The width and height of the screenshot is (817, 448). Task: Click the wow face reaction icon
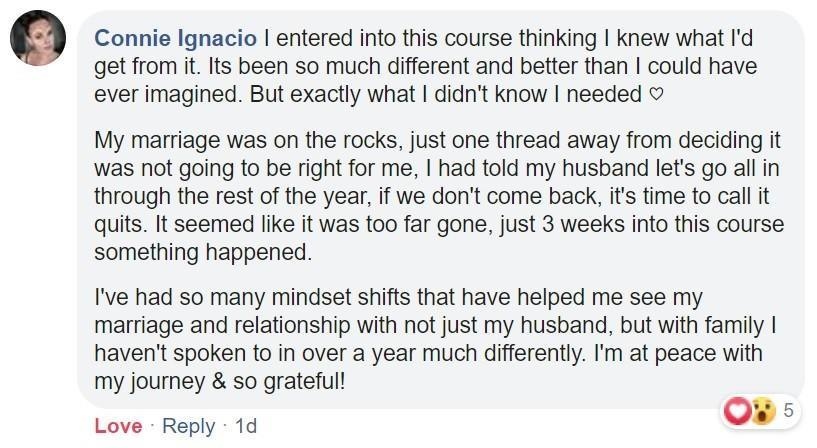click(x=761, y=410)
